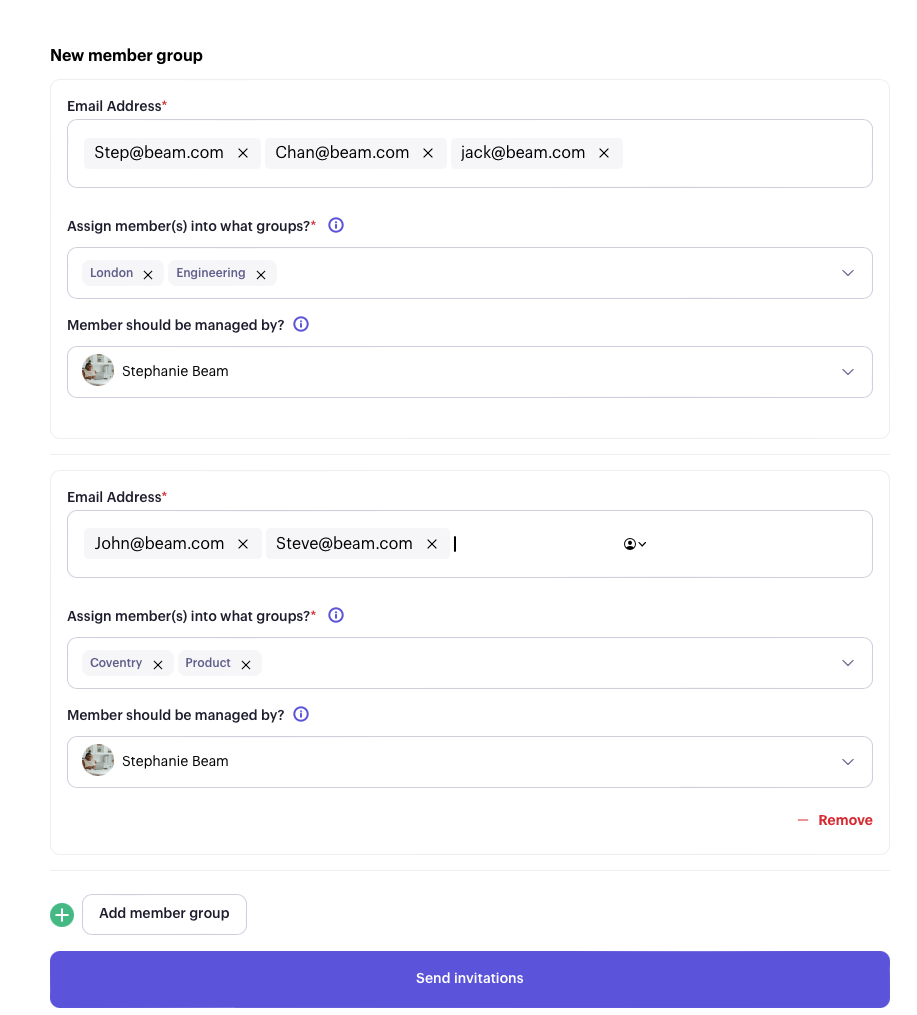Click info icon beside first group assignment label
The image size is (917, 1015).
(336, 225)
